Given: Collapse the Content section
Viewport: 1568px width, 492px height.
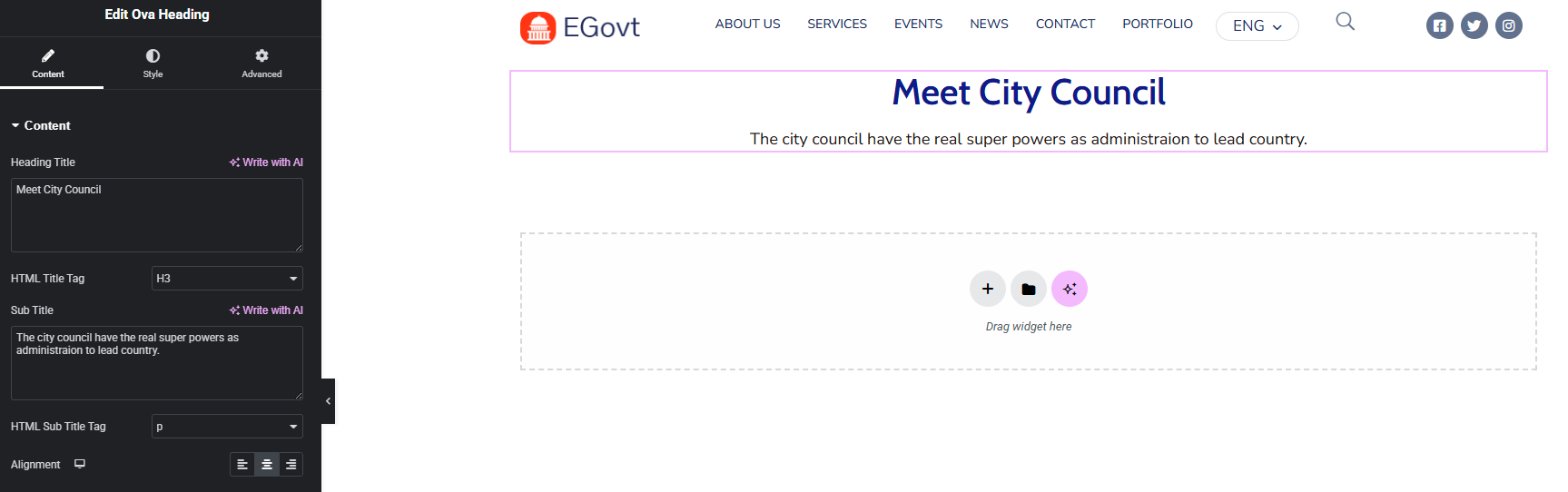Looking at the screenshot, I should click(x=41, y=126).
